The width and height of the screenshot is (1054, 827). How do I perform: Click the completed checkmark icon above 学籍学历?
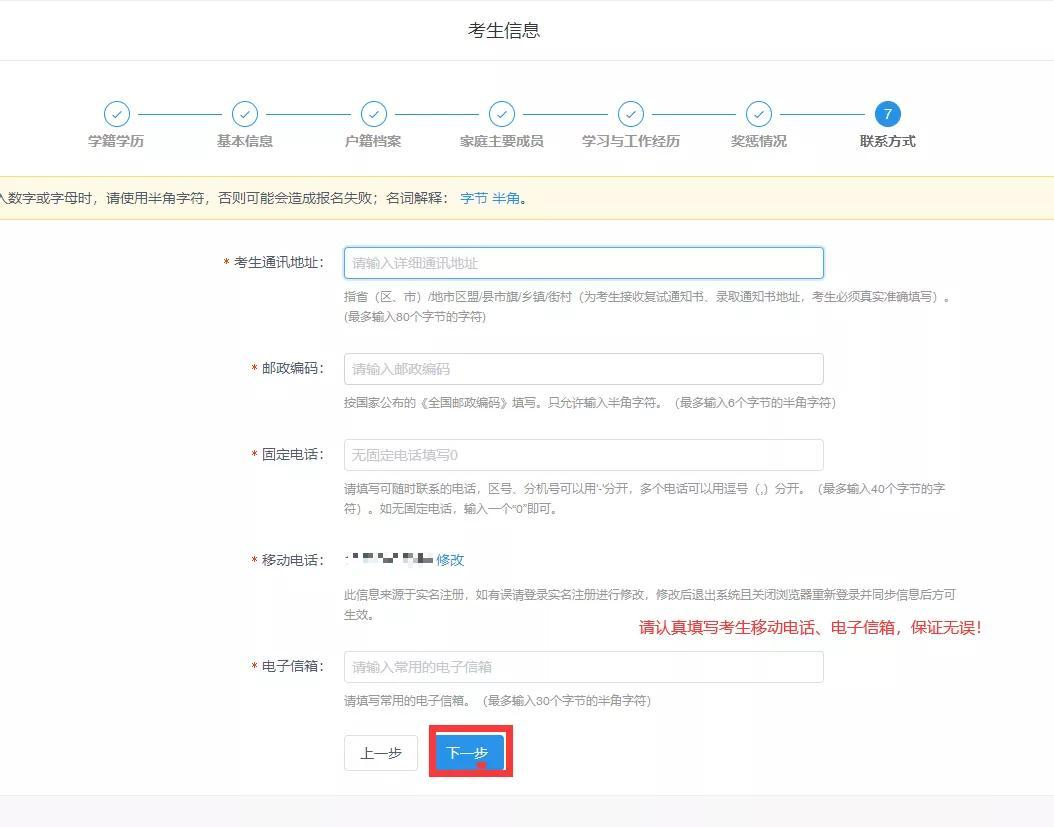117,115
